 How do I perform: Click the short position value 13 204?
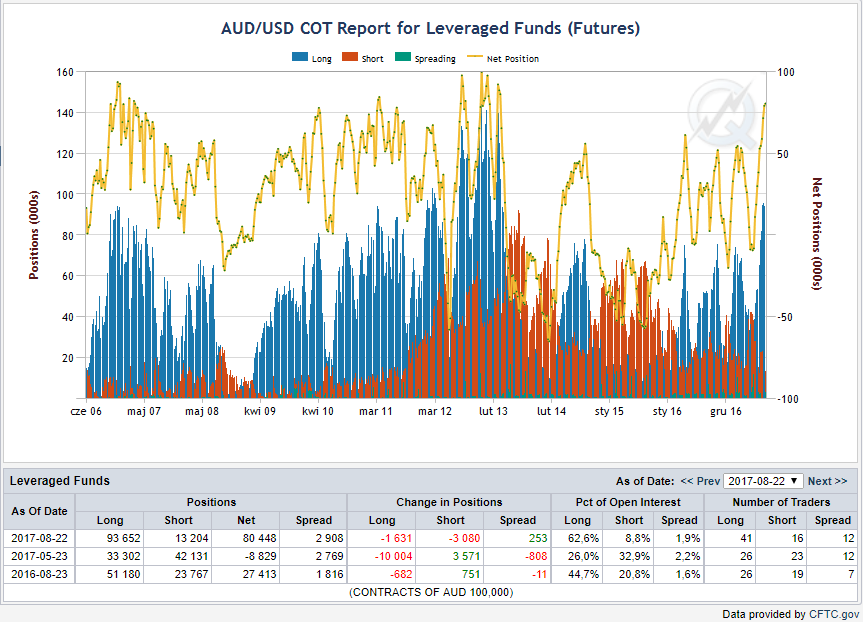[x=192, y=538]
